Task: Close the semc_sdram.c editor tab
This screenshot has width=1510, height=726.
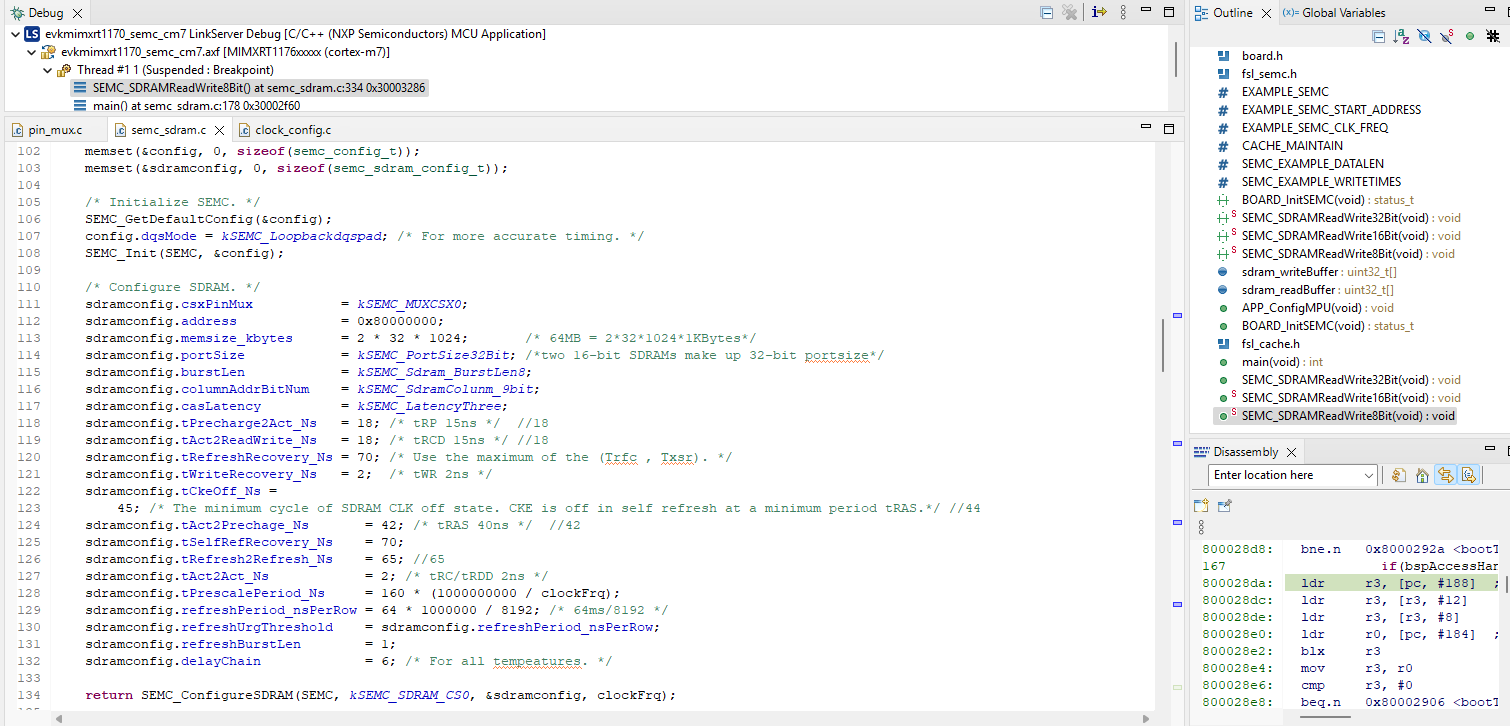Action: coord(219,130)
